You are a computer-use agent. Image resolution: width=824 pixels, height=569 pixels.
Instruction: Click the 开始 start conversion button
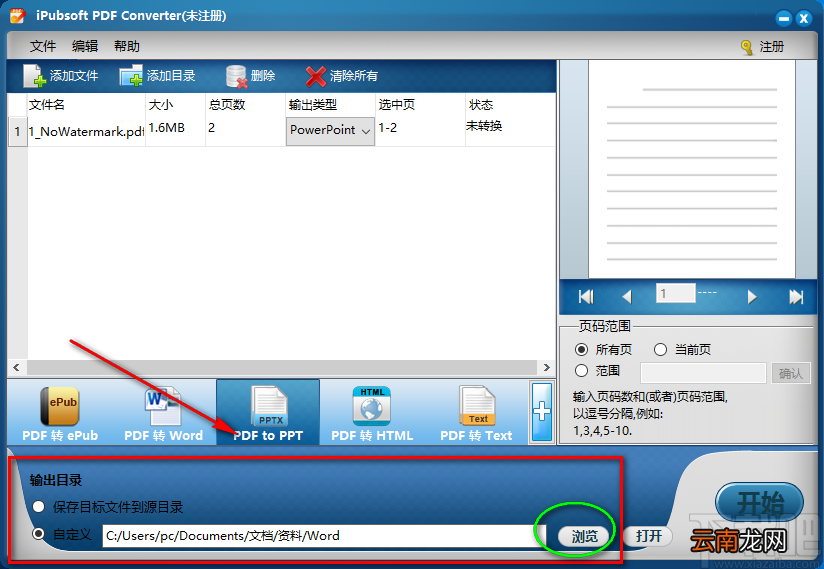click(x=759, y=503)
